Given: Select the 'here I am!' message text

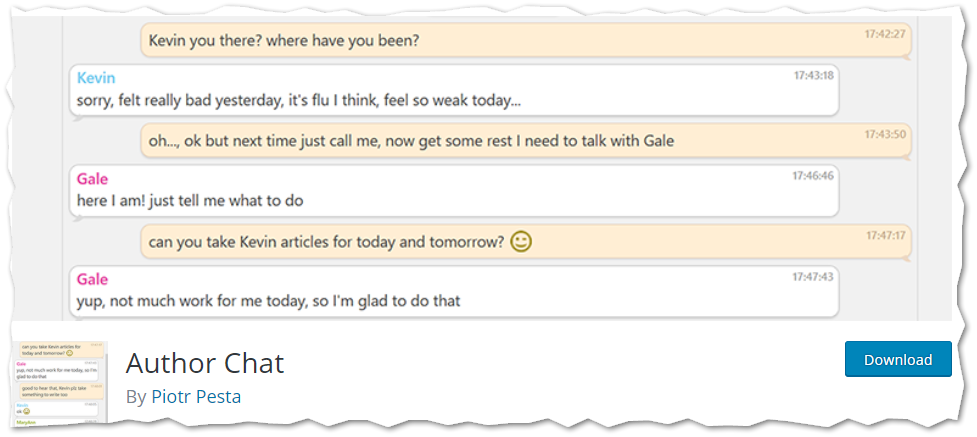Looking at the screenshot, I should [190, 201].
